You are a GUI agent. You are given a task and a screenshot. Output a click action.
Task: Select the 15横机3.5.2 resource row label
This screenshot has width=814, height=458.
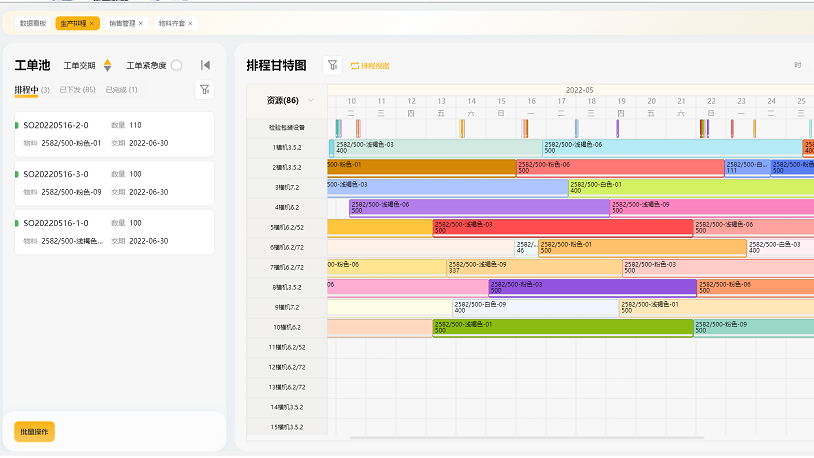coord(287,427)
